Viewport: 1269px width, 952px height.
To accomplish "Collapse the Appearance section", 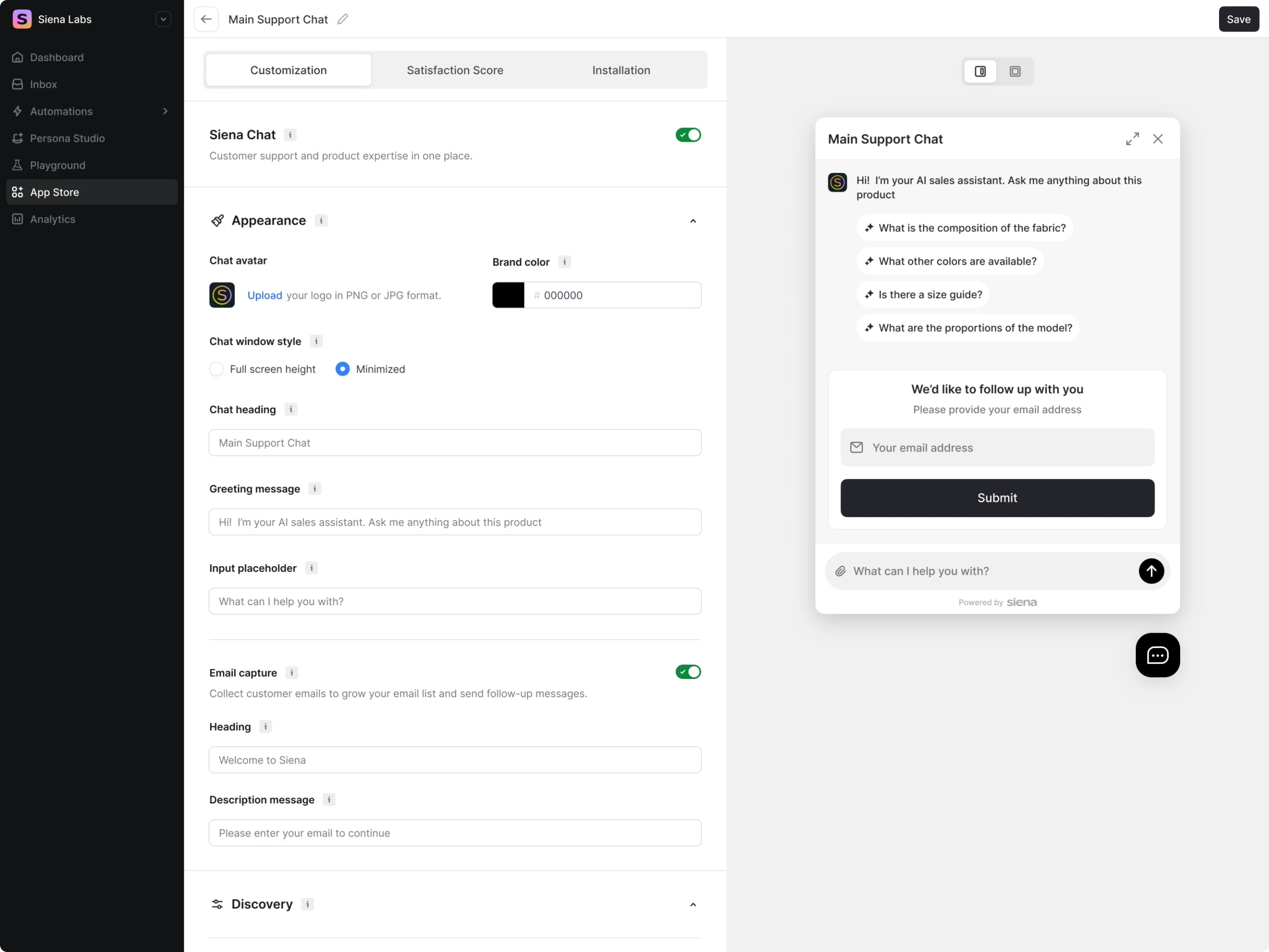I will coord(693,221).
